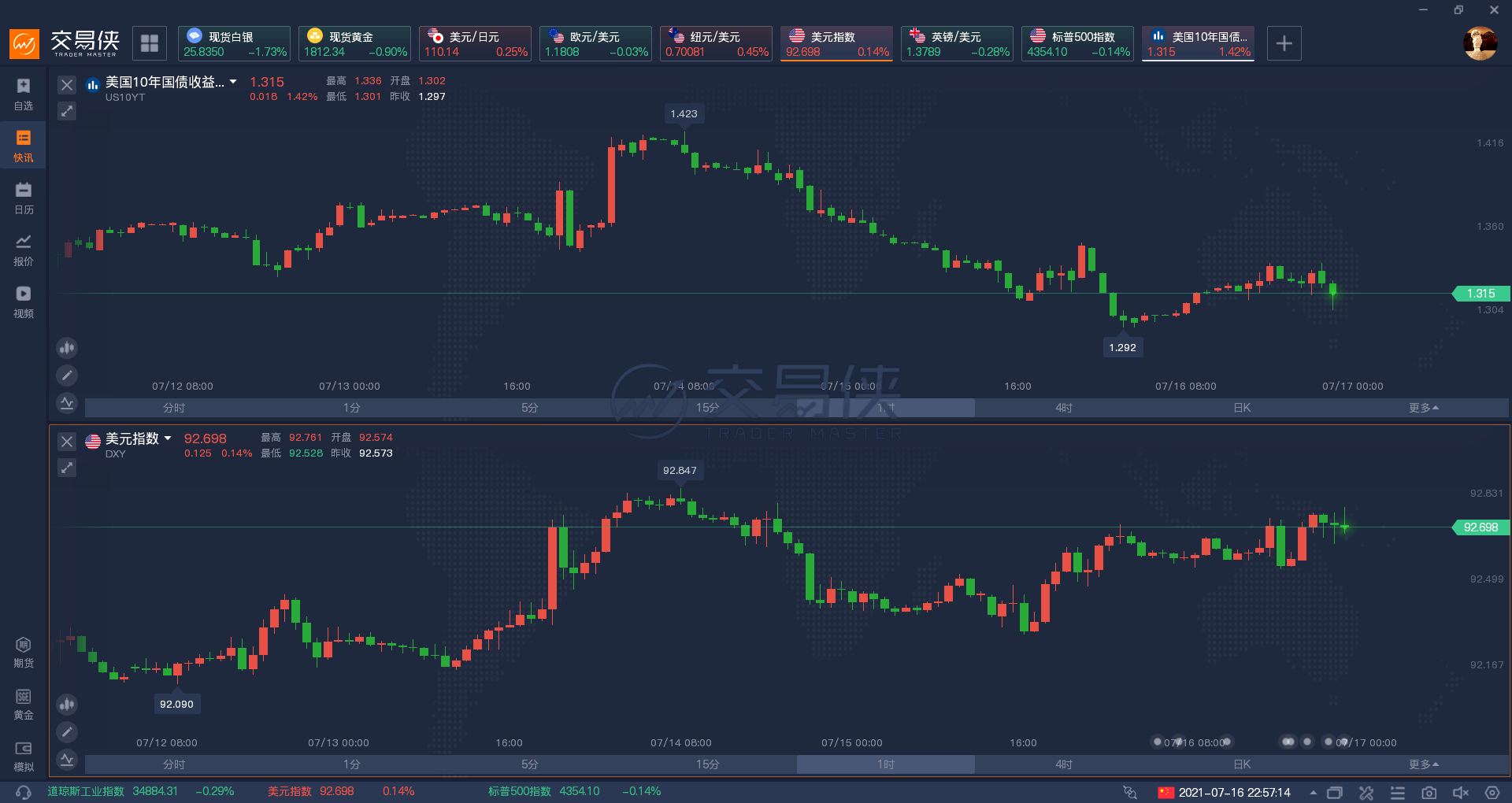The image size is (1512, 803).
Task: Open the indicators icon in upper chart
Action: (67, 403)
